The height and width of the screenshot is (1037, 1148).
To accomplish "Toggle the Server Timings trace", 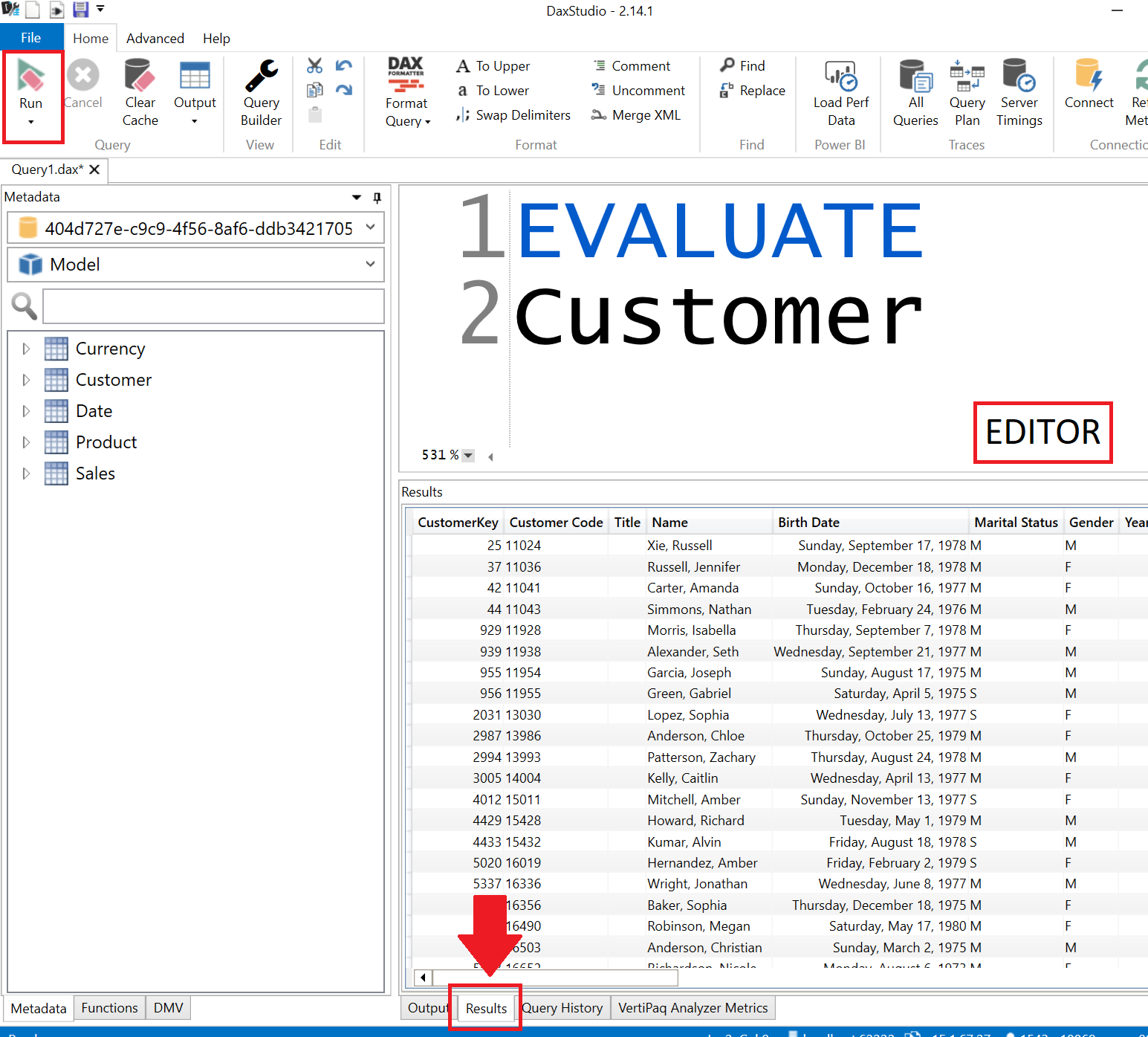I will [x=1019, y=92].
